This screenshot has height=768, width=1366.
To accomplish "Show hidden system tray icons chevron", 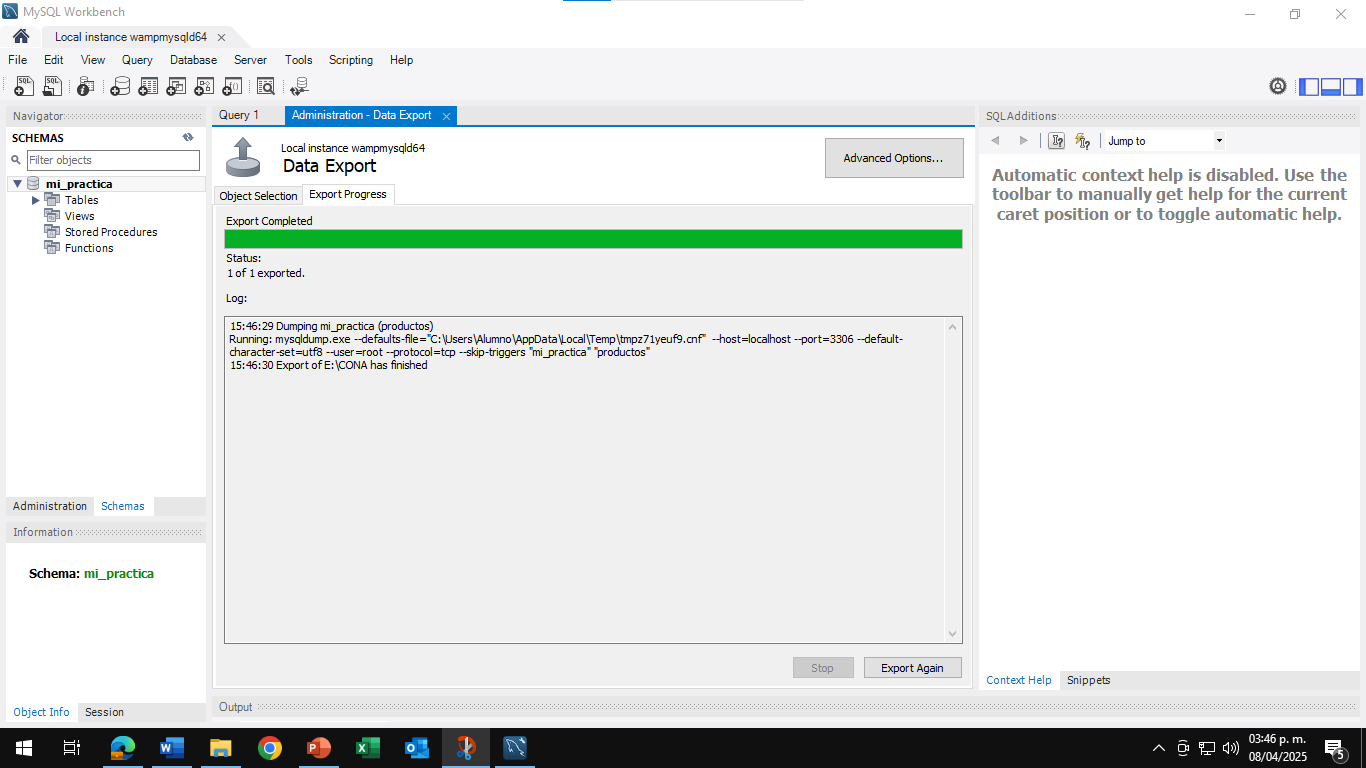I will point(1159,748).
